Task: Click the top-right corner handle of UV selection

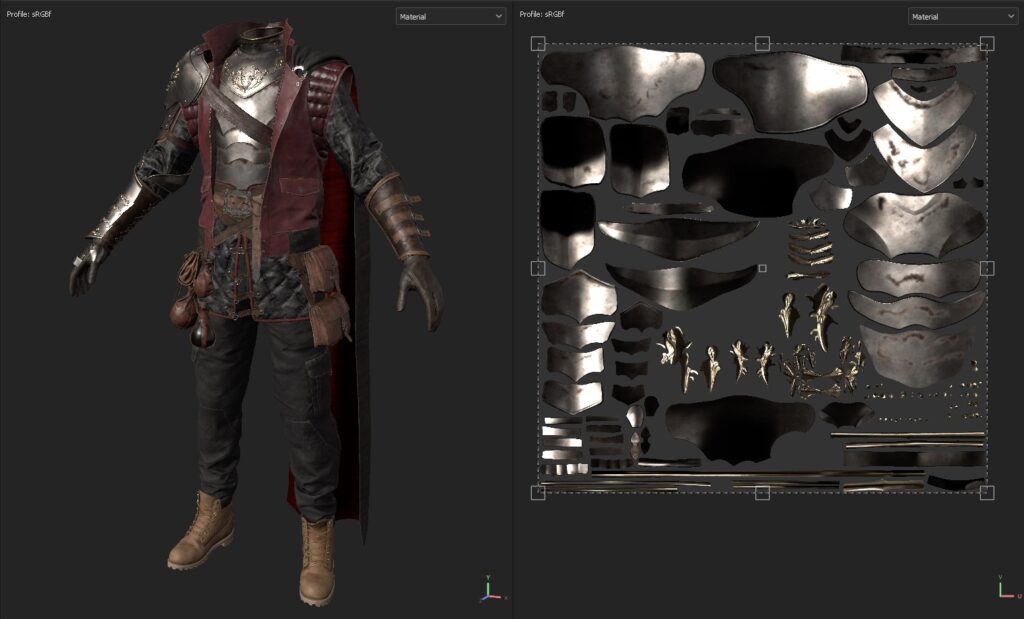Action: [x=987, y=43]
